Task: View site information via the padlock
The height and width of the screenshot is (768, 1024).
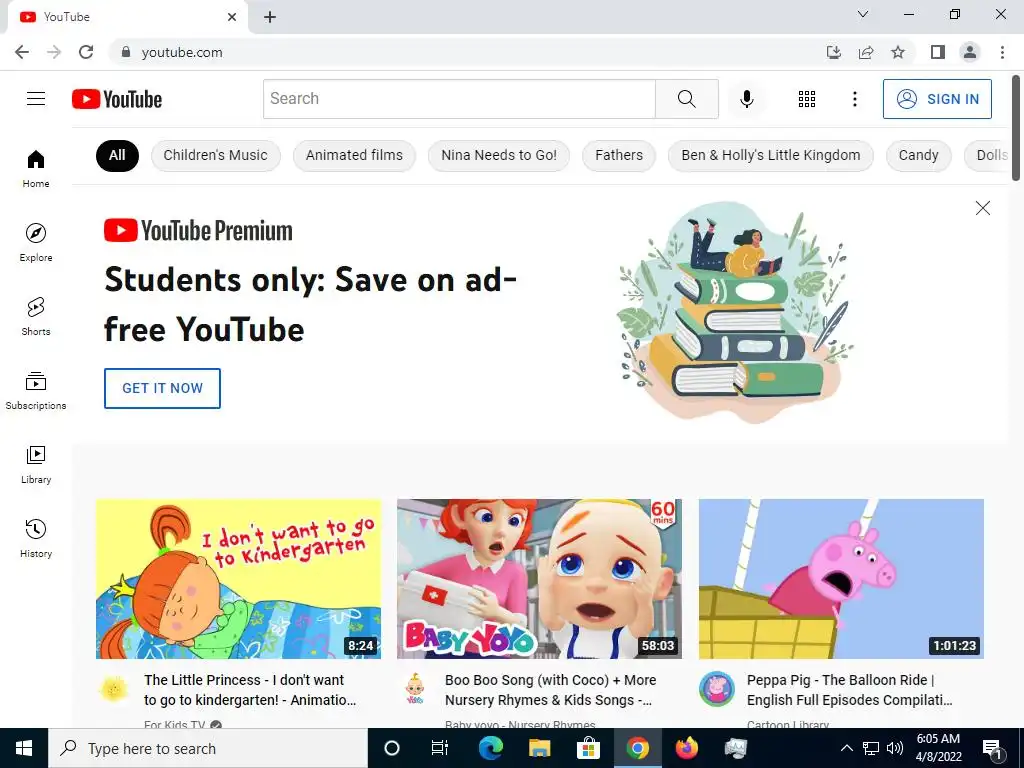Action: (x=126, y=52)
